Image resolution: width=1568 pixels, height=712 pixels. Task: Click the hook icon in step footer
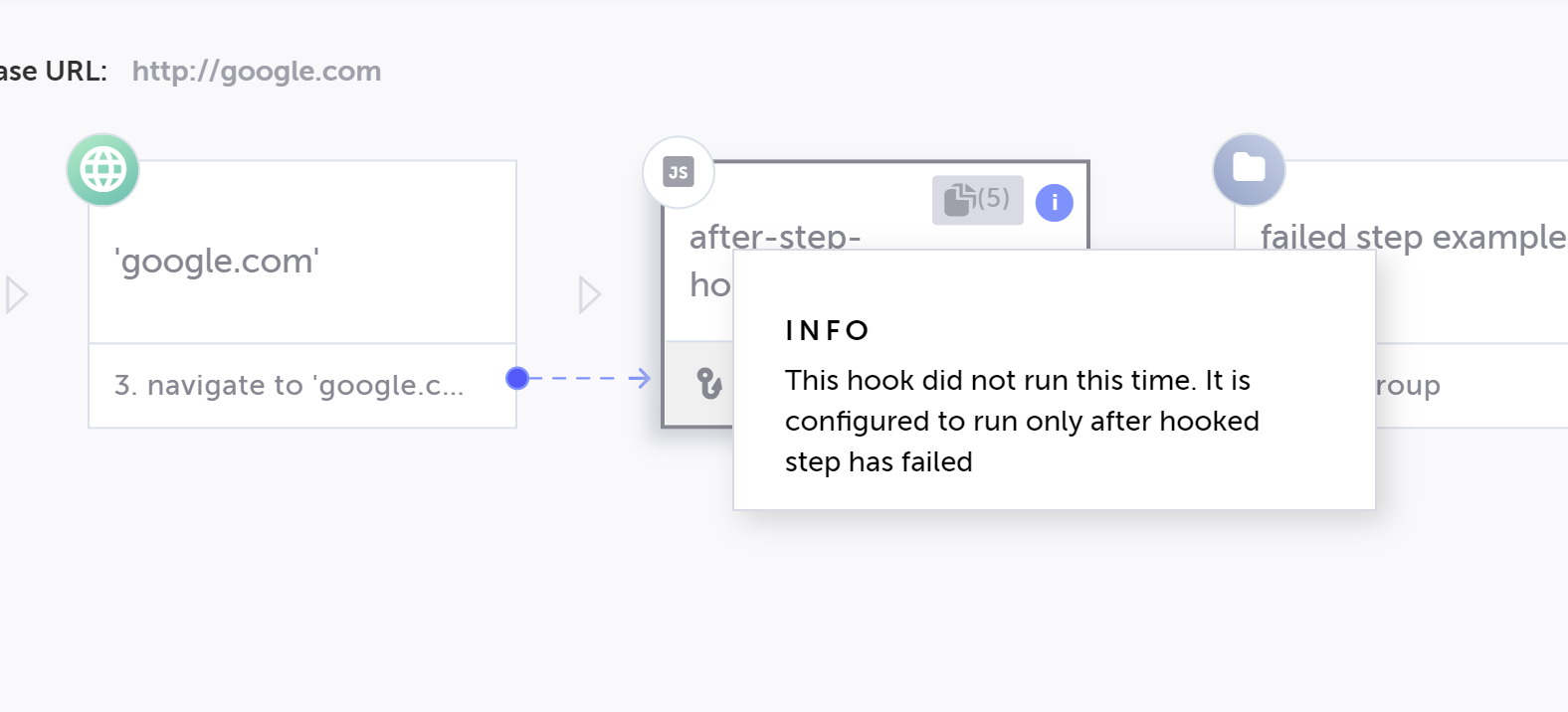click(708, 384)
